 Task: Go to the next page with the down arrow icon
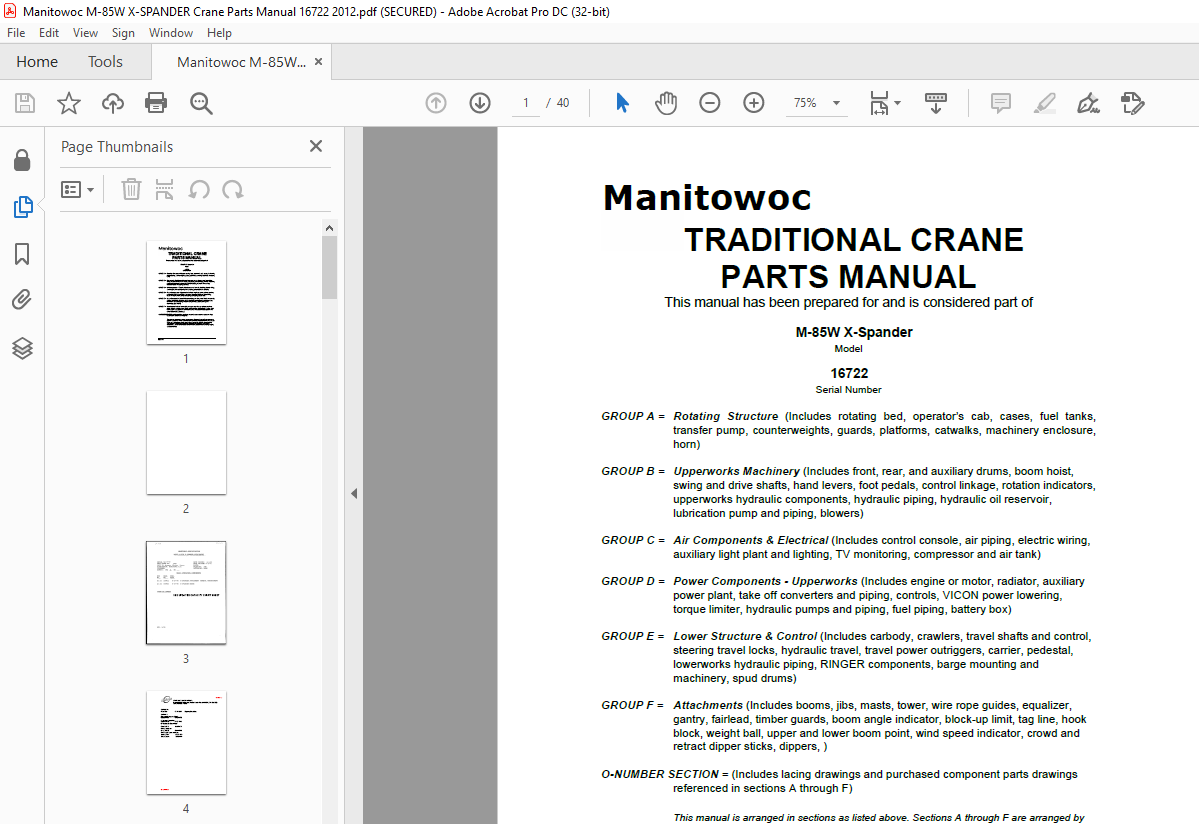click(480, 103)
